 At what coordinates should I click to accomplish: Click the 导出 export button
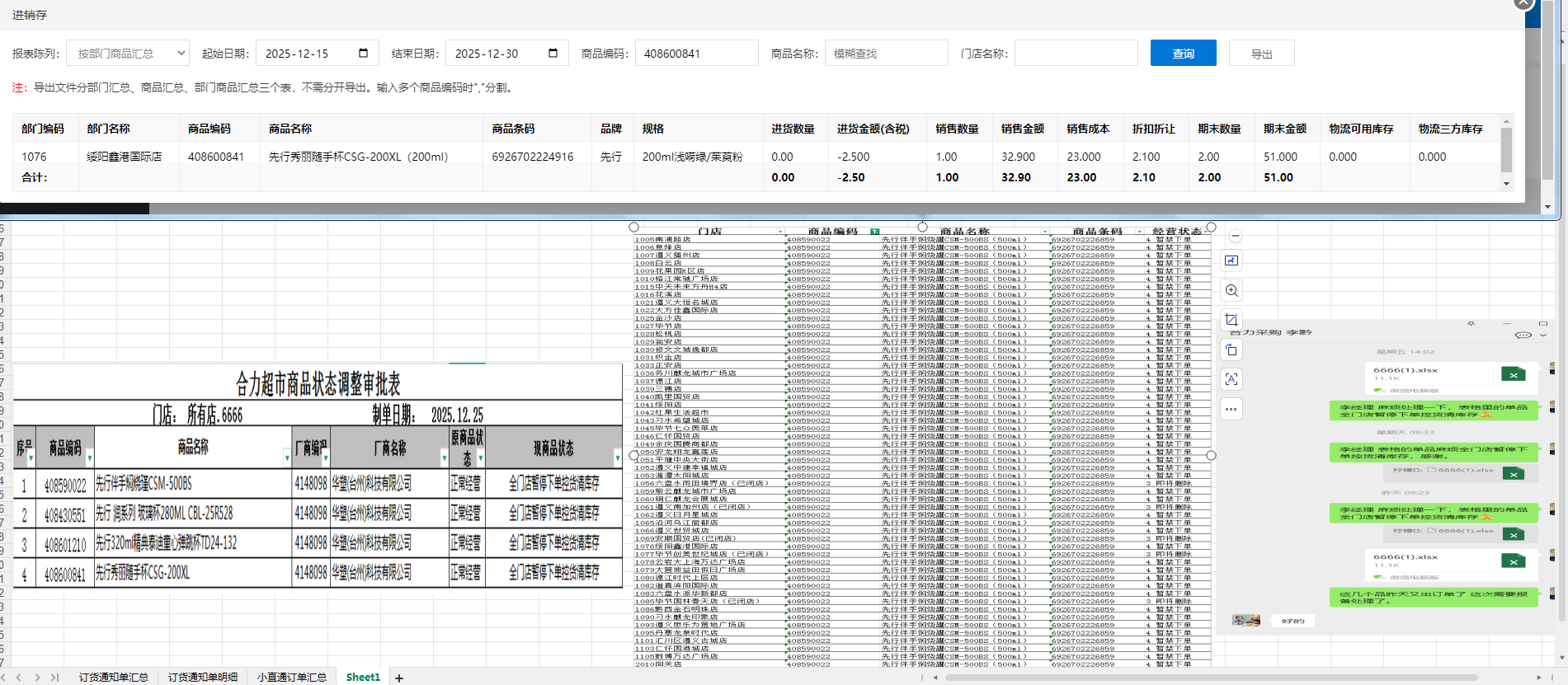pyautogui.click(x=1261, y=54)
